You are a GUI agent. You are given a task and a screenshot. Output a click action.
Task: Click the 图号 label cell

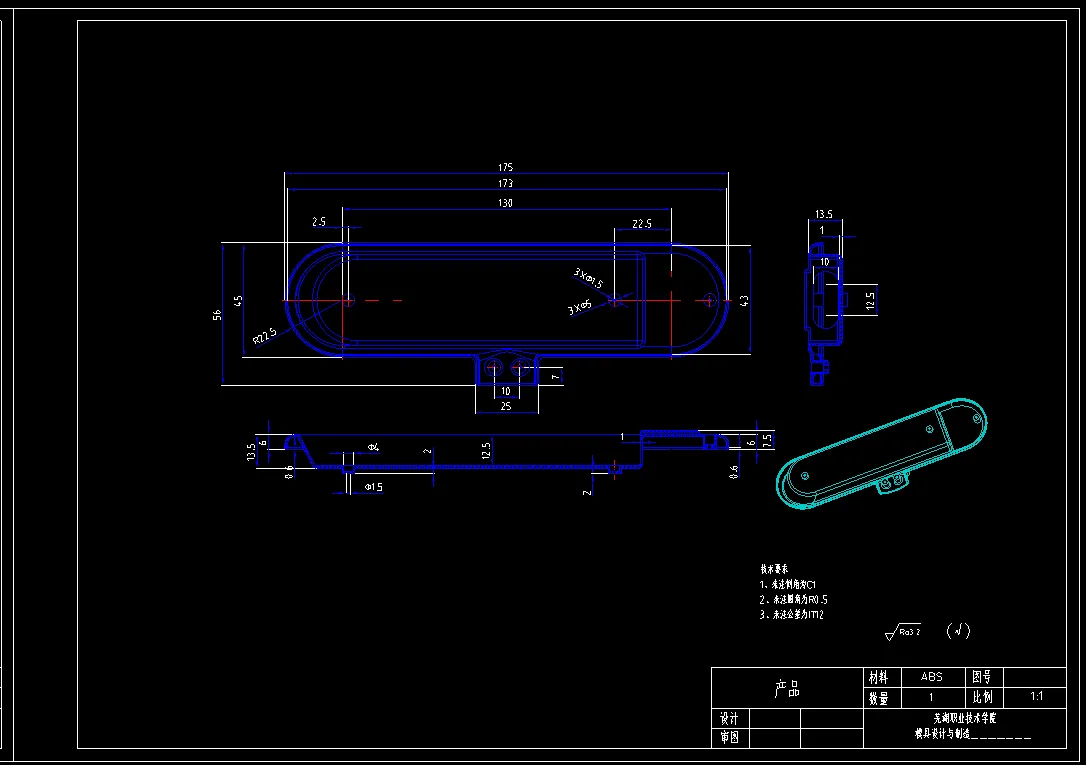983,677
